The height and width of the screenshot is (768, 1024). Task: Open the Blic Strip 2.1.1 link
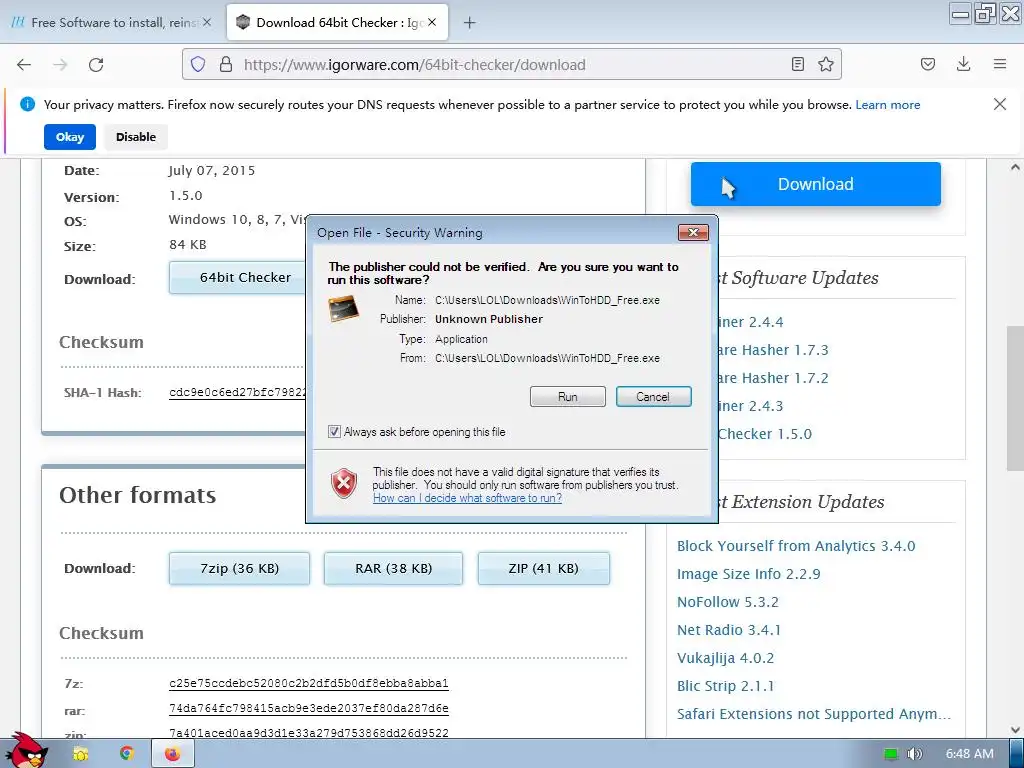point(726,686)
